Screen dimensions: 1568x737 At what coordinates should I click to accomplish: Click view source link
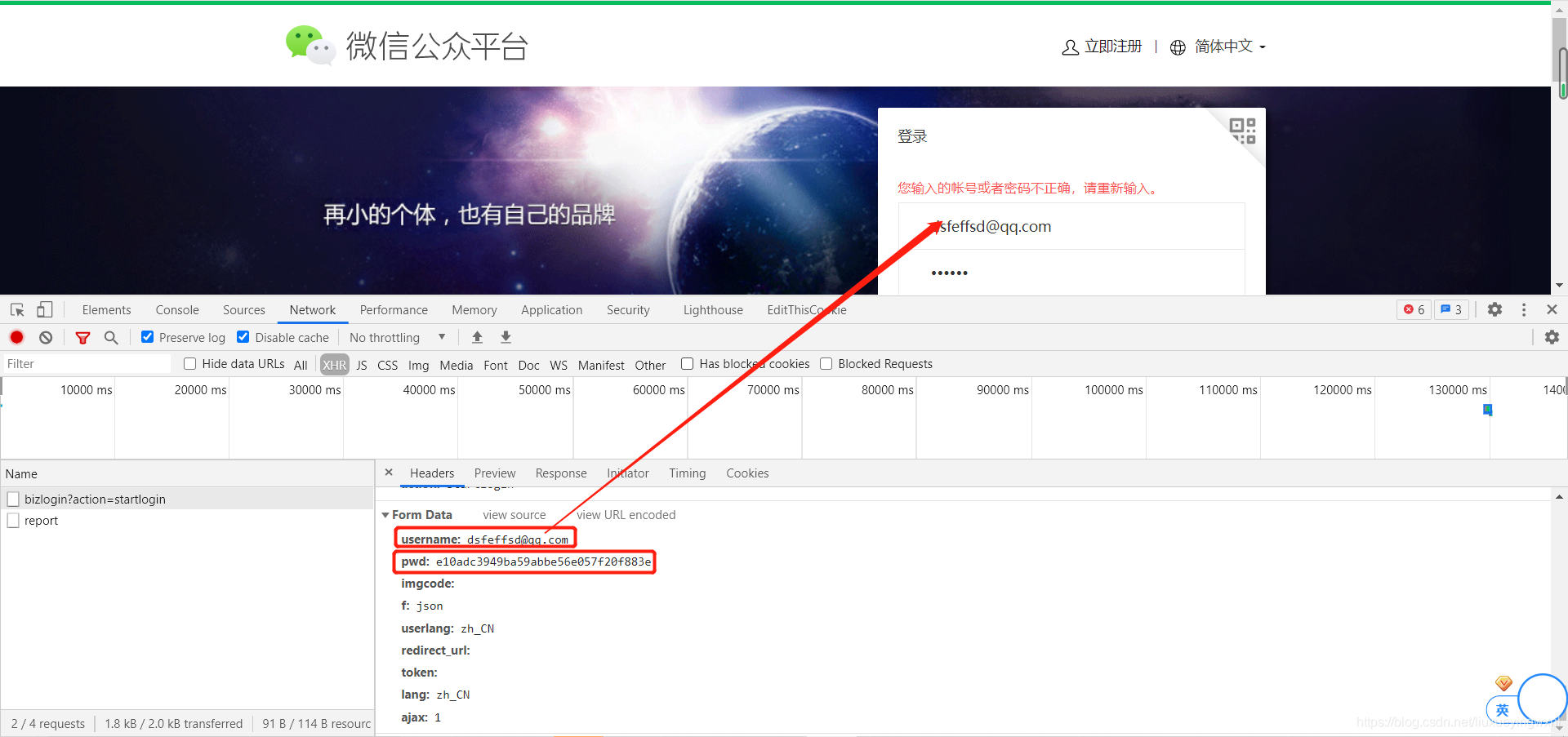pyautogui.click(x=514, y=515)
